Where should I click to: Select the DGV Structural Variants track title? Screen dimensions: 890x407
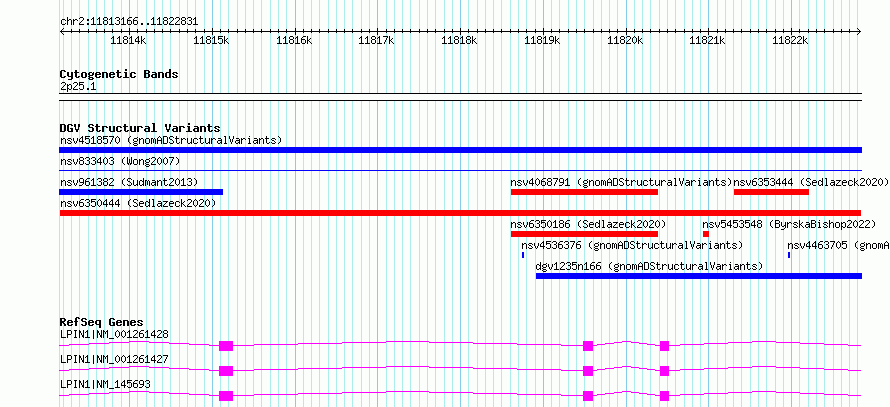click(140, 128)
